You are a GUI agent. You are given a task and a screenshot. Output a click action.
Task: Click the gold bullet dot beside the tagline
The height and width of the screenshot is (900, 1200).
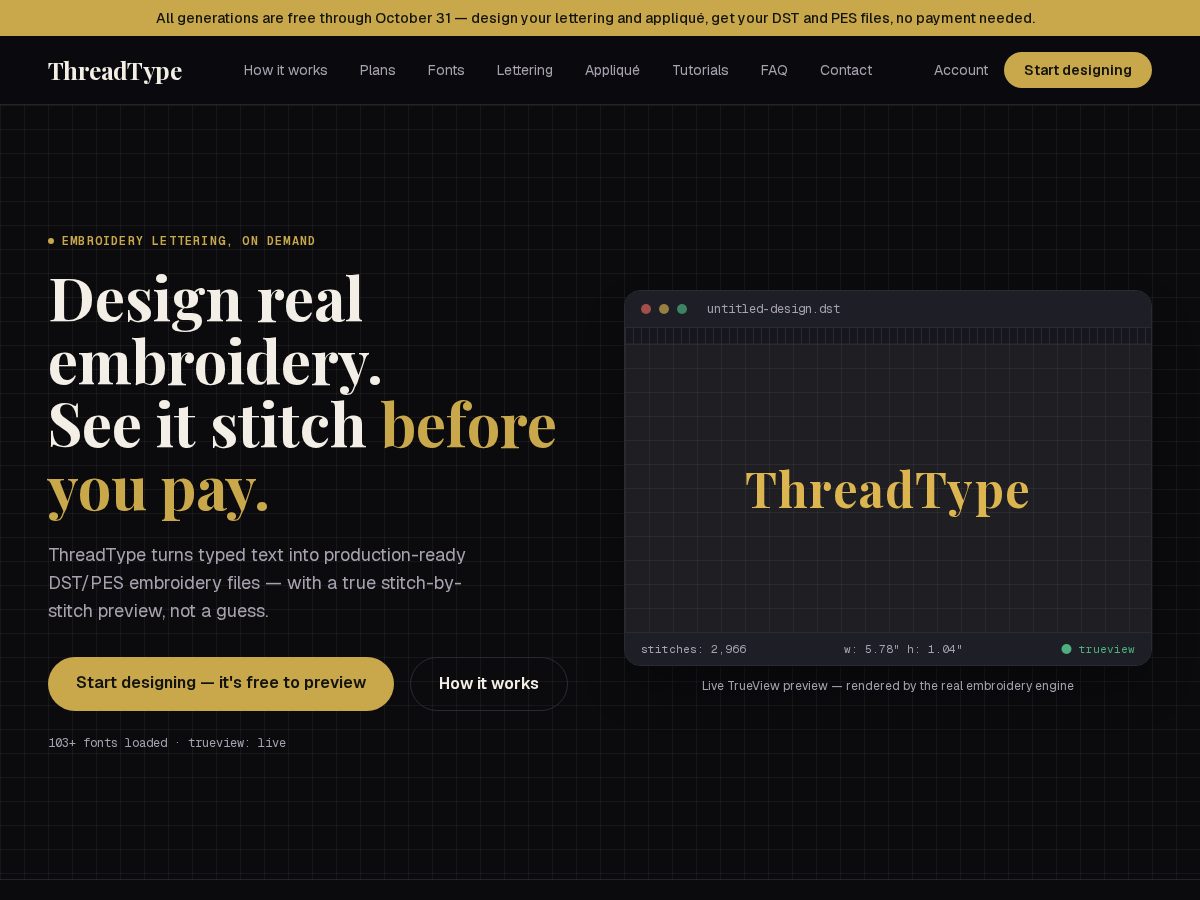(51, 241)
